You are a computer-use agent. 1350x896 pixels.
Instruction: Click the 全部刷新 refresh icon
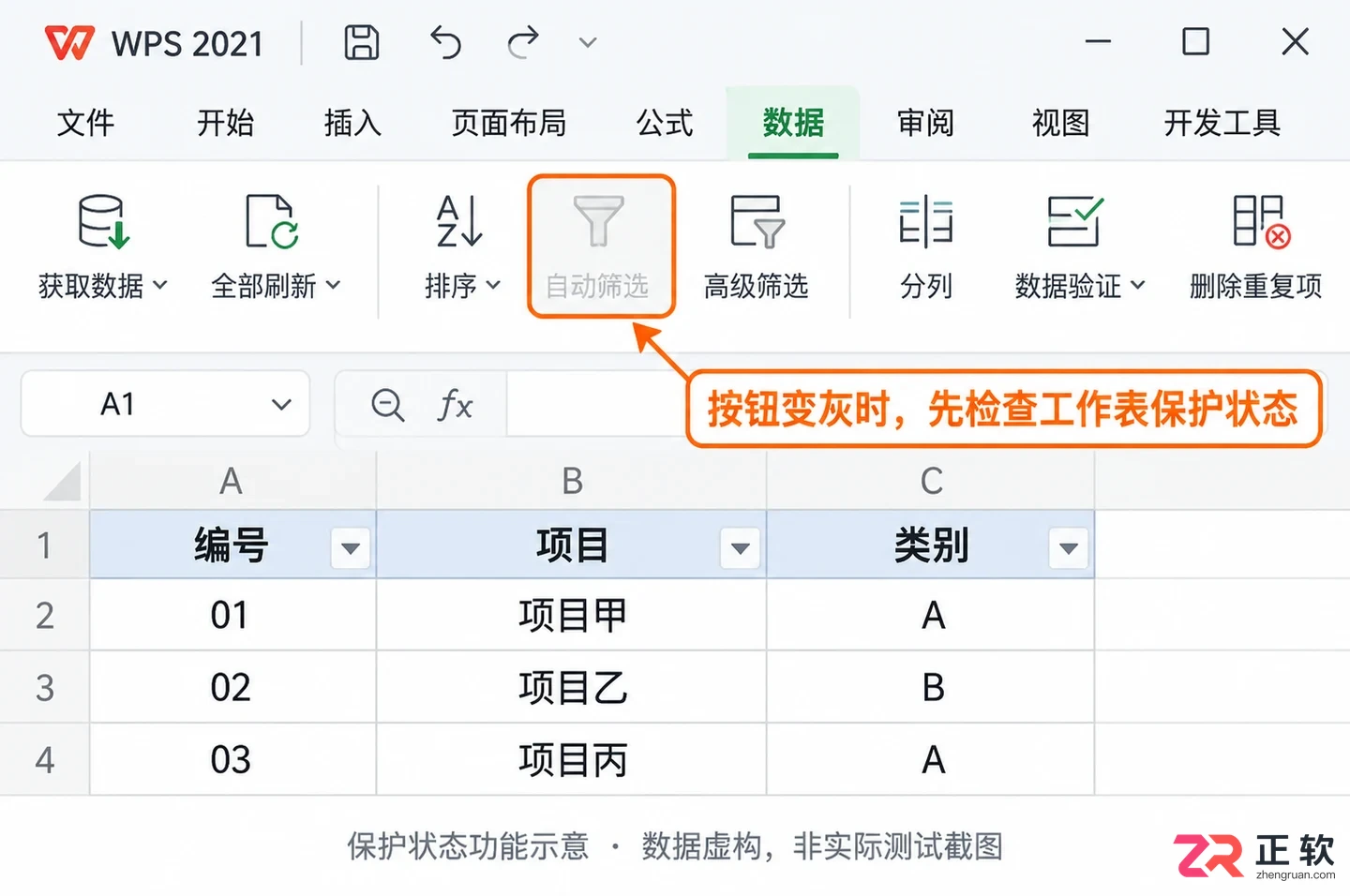[272, 222]
